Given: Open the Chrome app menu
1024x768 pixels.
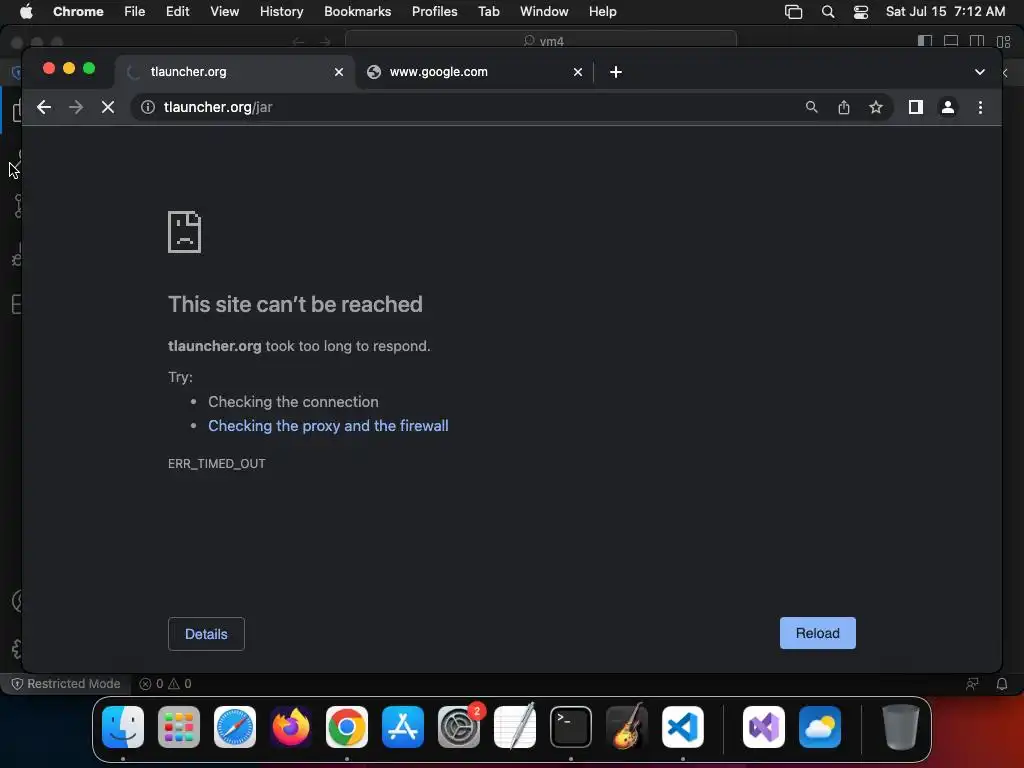Looking at the screenshot, I should (78, 12).
